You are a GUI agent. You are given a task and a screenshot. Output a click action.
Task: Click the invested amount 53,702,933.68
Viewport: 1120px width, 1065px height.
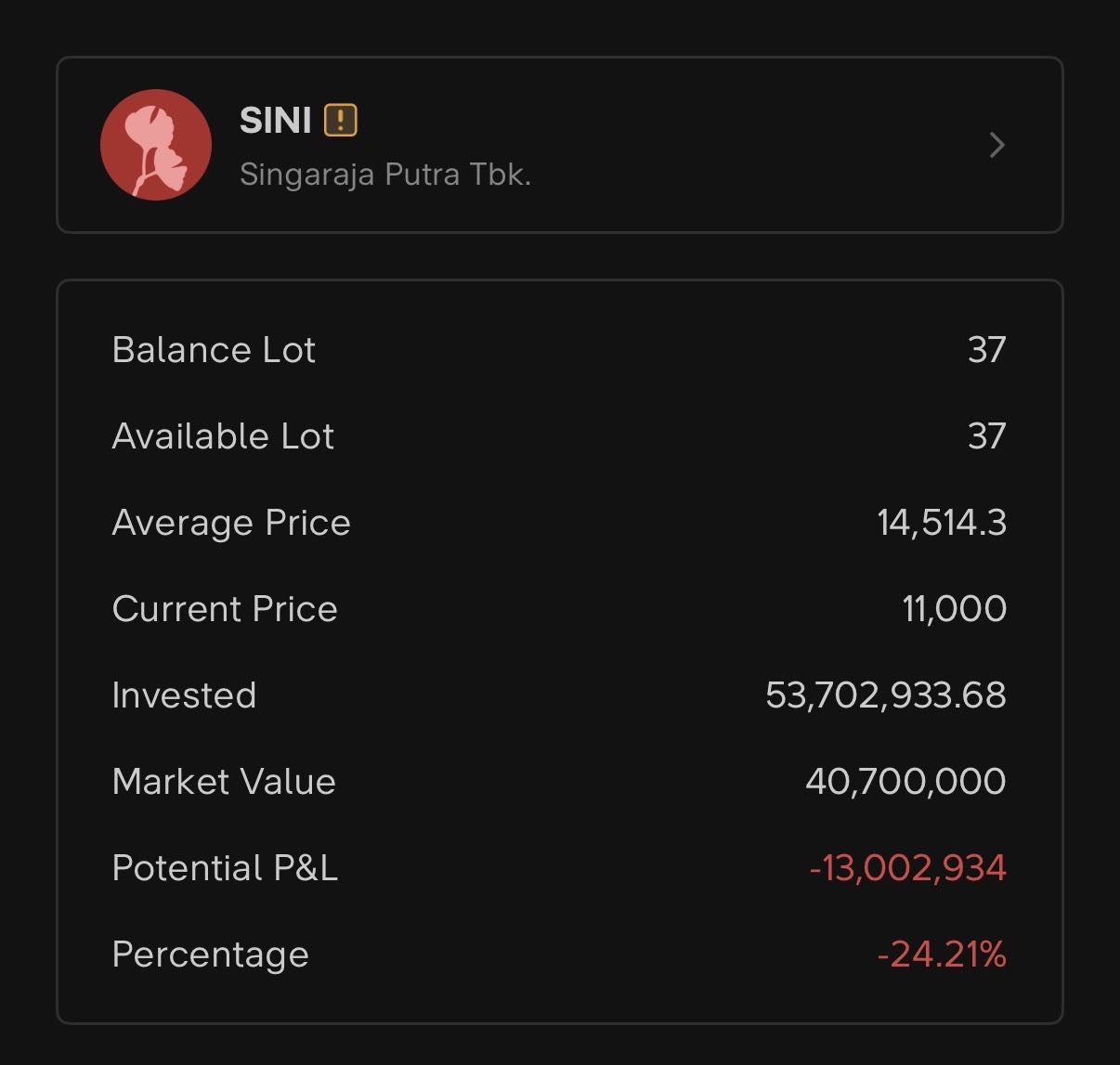point(885,695)
